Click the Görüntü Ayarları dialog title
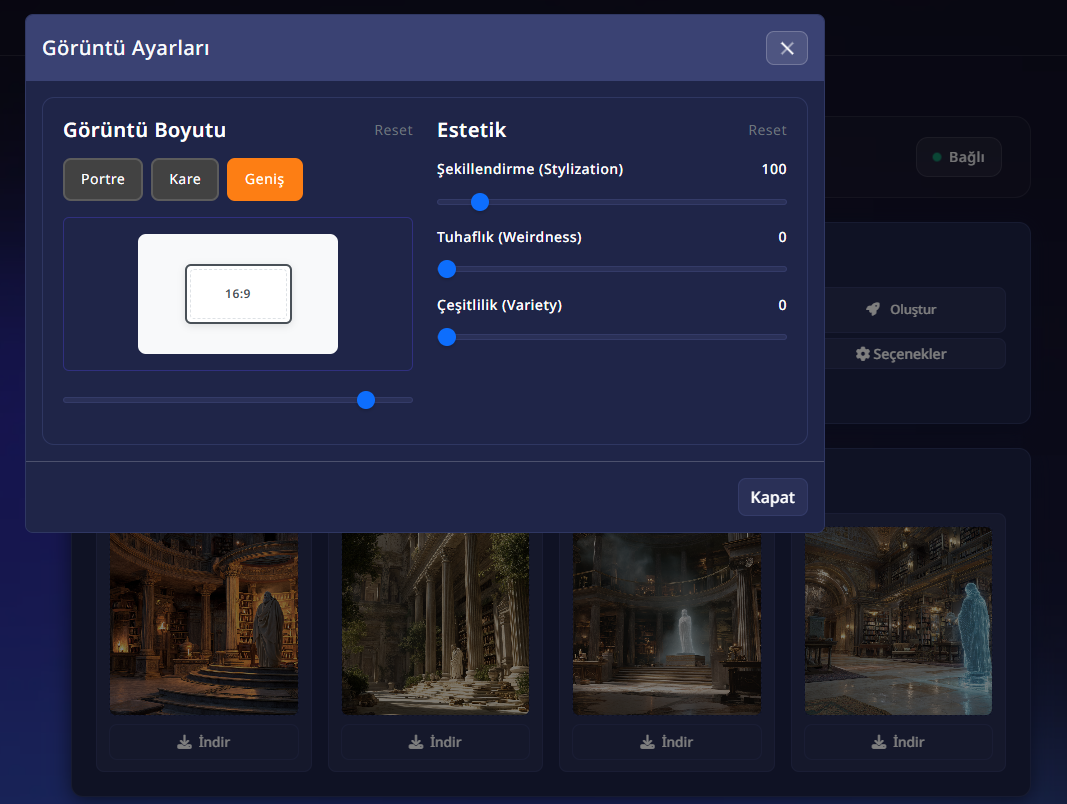This screenshot has height=804, width=1067. point(126,48)
